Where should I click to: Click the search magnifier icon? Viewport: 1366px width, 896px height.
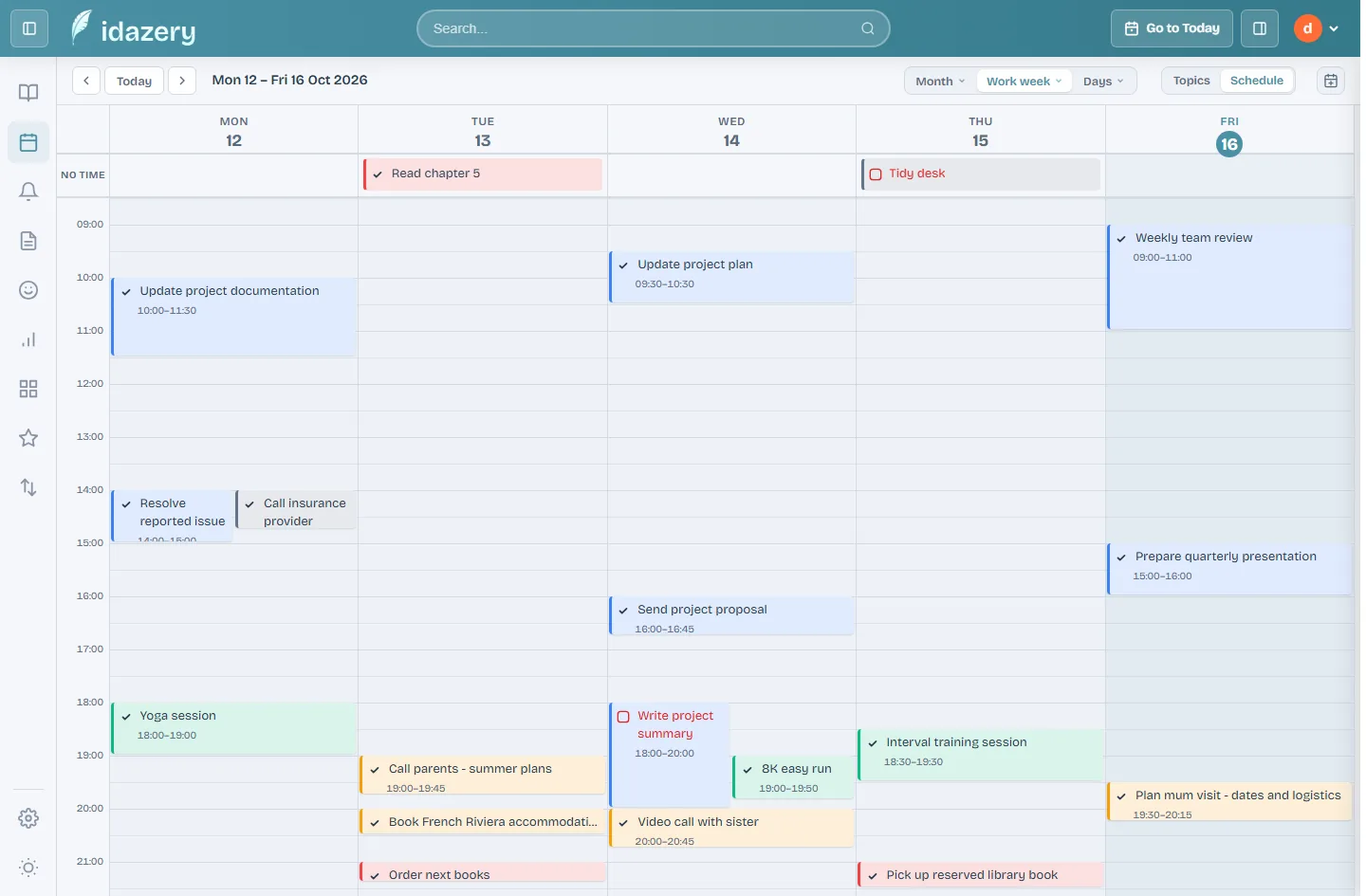[867, 28]
